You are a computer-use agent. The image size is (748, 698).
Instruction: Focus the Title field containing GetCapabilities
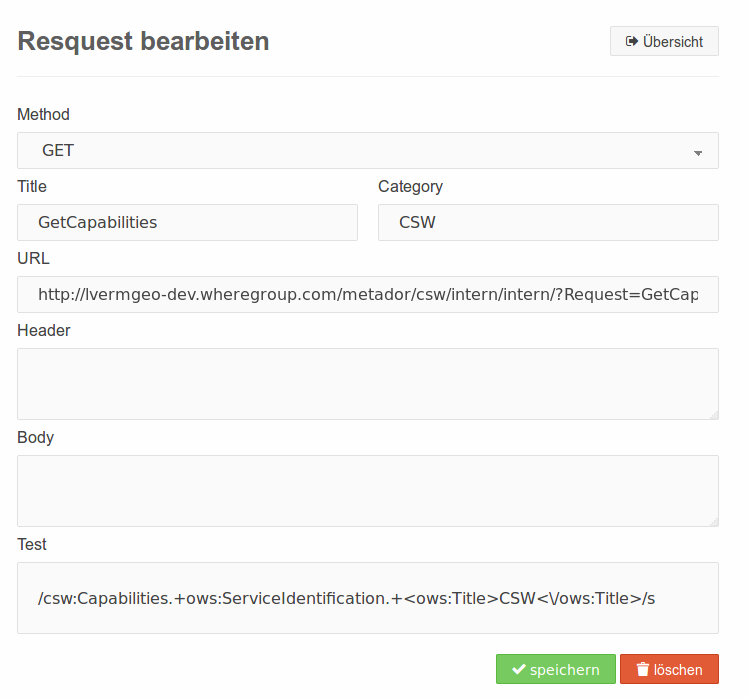pyautogui.click(x=187, y=223)
